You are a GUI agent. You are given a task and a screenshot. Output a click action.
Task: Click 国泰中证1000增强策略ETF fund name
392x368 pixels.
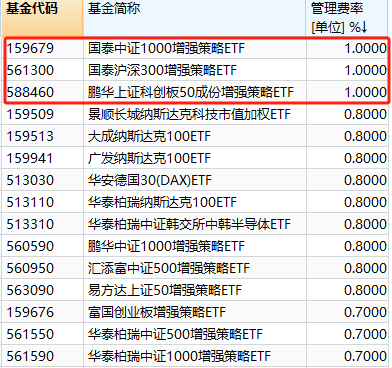pos(166,48)
